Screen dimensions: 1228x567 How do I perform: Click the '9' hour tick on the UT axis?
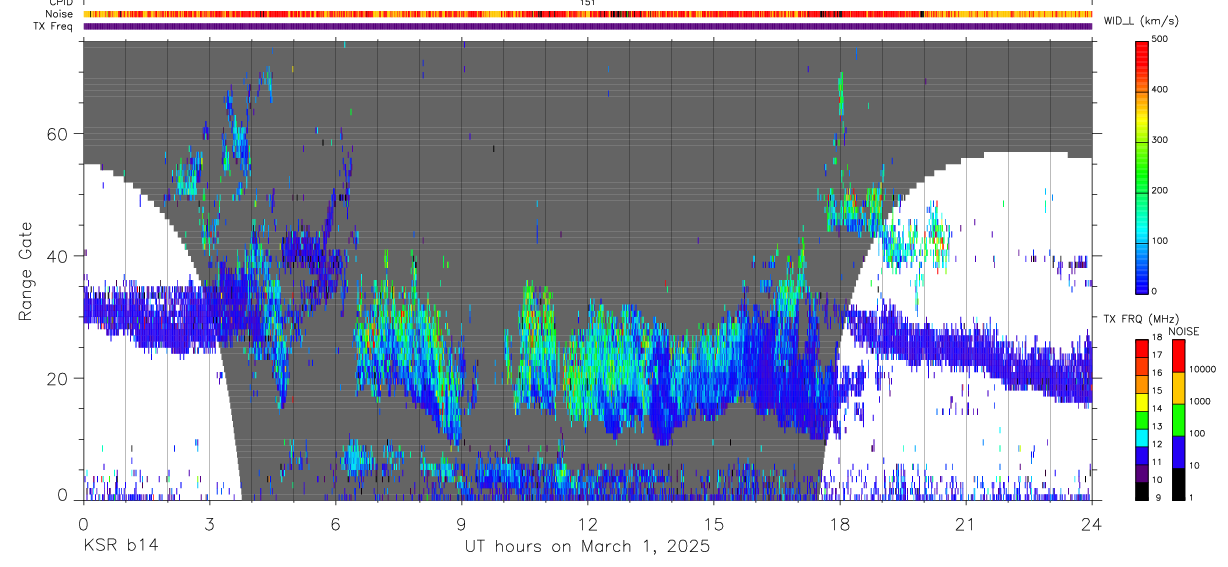pos(461,523)
